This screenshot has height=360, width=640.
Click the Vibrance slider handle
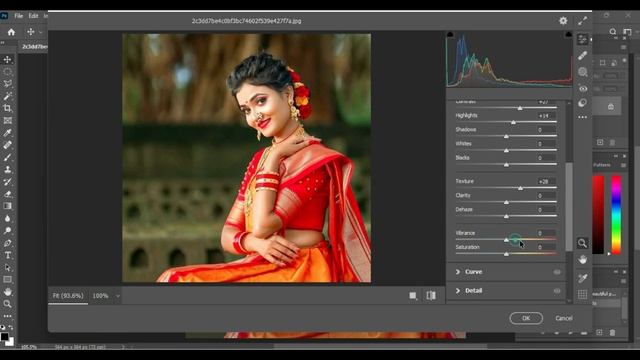(506, 240)
